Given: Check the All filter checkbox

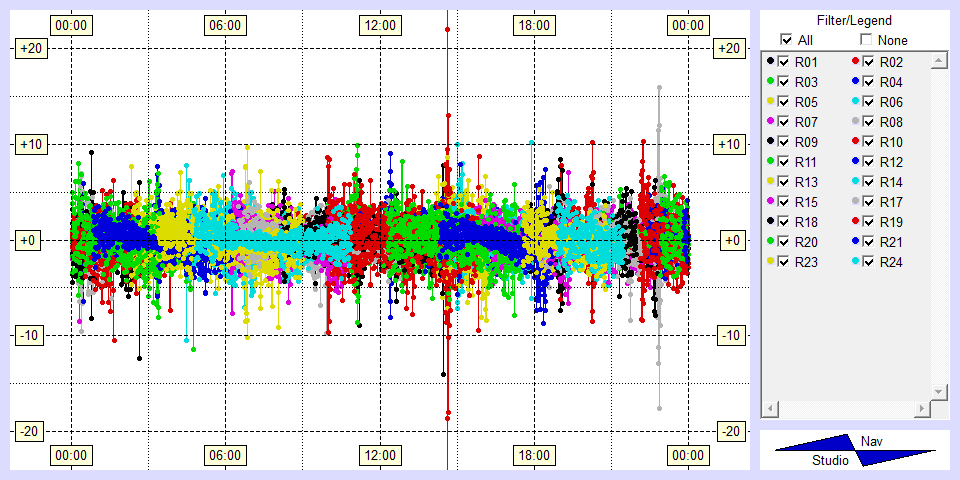Looking at the screenshot, I should (x=786, y=40).
